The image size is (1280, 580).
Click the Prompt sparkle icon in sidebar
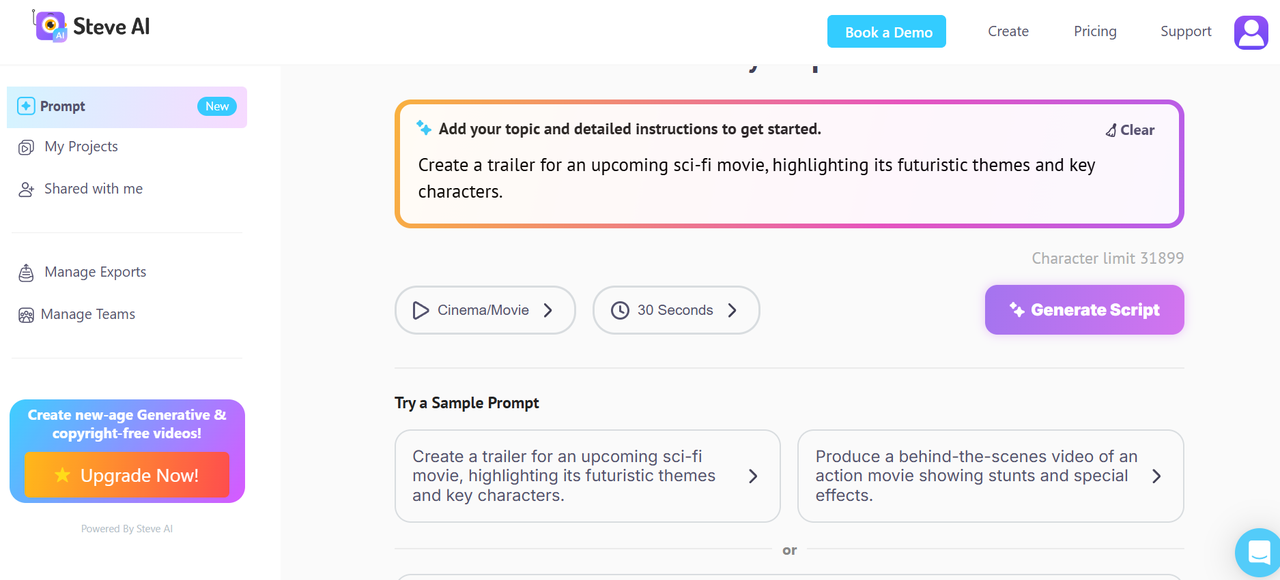pyautogui.click(x=26, y=107)
